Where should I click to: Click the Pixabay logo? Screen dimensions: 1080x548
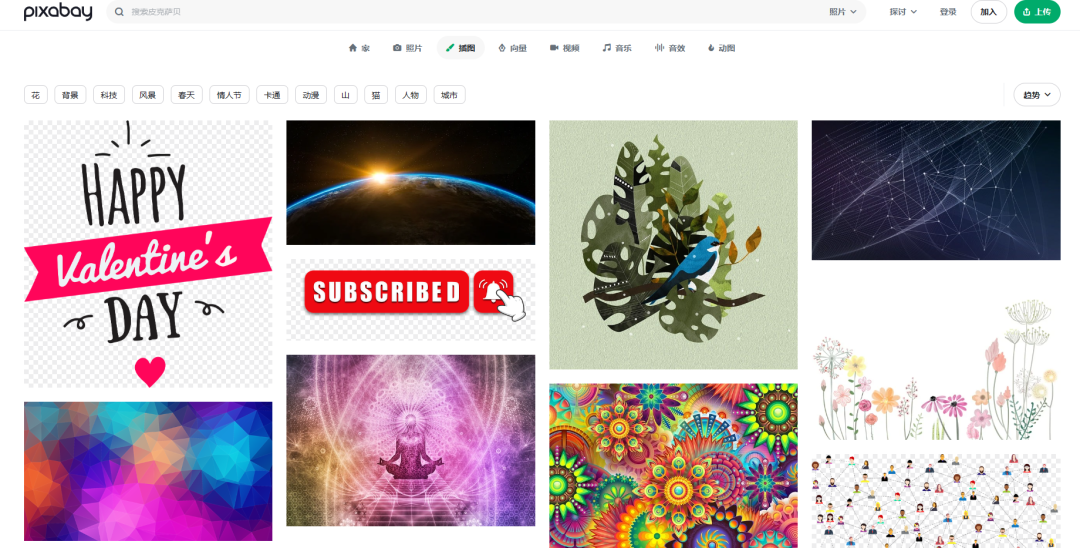click(x=58, y=12)
